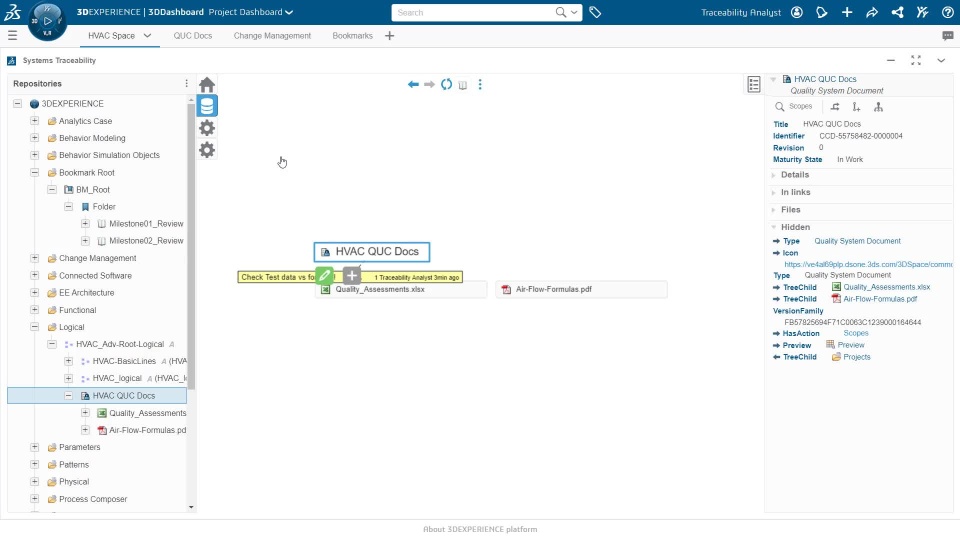Select HVAC_Adv-Root-Logical tree item
The height and width of the screenshot is (540, 960).
[x=120, y=344]
